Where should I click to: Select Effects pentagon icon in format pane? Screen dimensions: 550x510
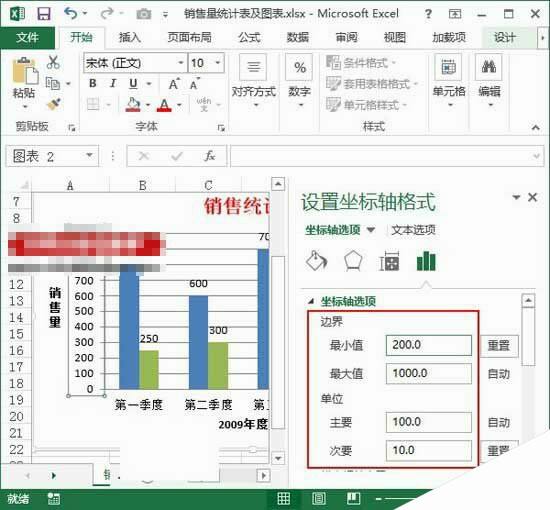tap(353, 261)
